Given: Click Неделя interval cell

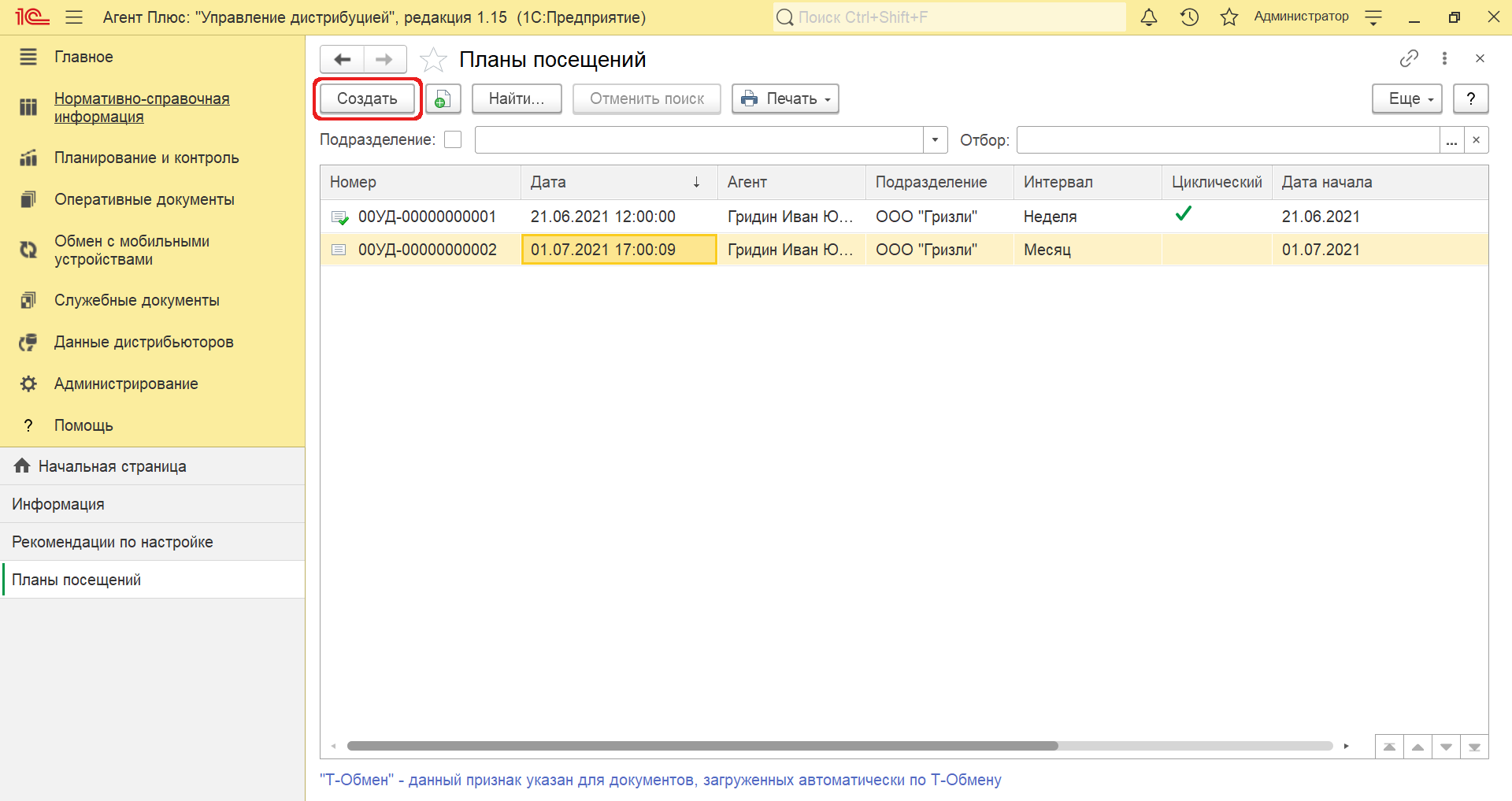Looking at the screenshot, I should [1088, 217].
